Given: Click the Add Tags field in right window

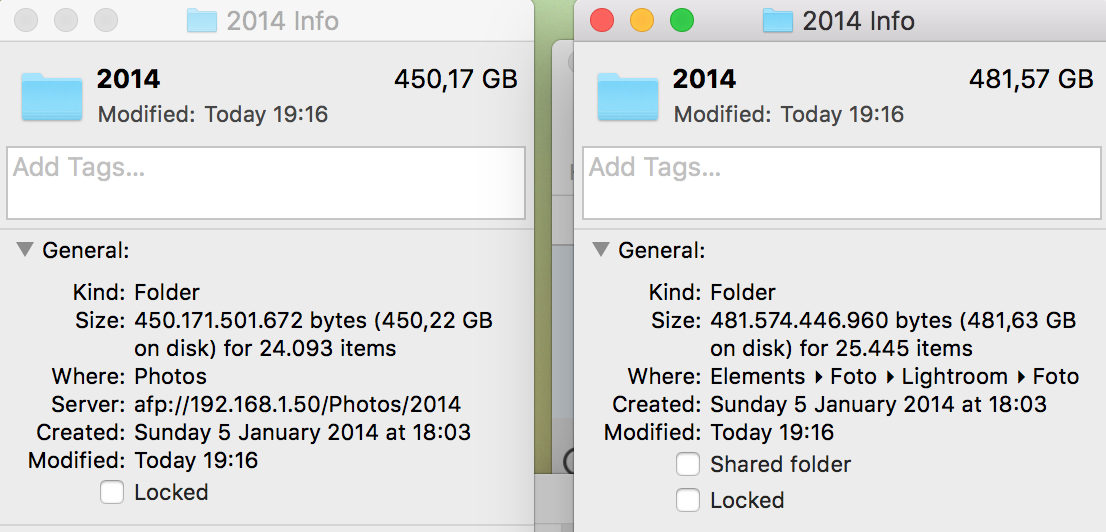Looking at the screenshot, I should (841, 183).
